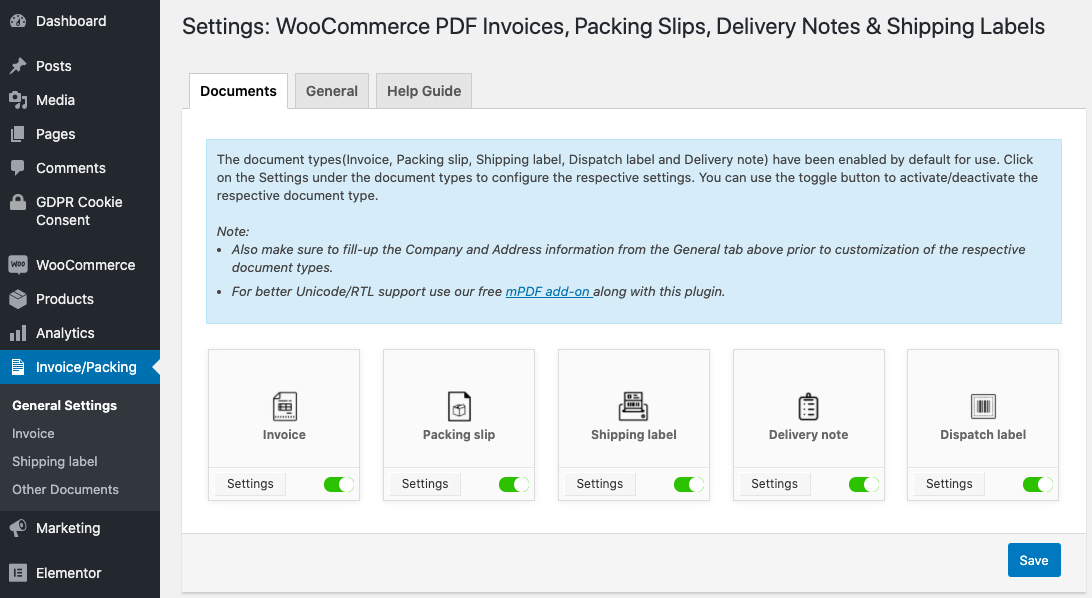Turn off the Packing slip toggle
The height and width of the screenshot is (598, 1092).
click(514, 485)
